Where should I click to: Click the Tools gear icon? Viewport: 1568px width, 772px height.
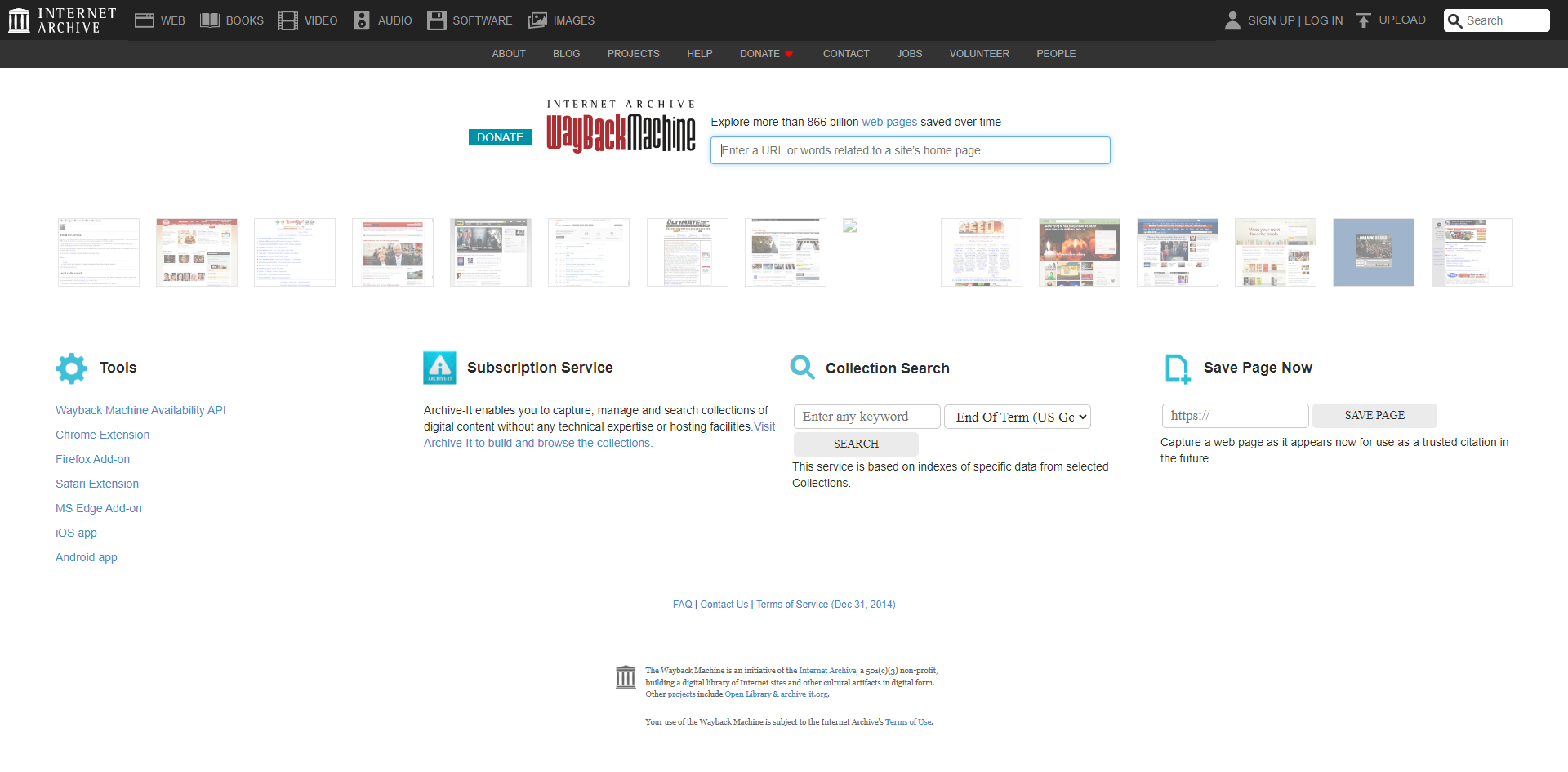tap(71, 368)
